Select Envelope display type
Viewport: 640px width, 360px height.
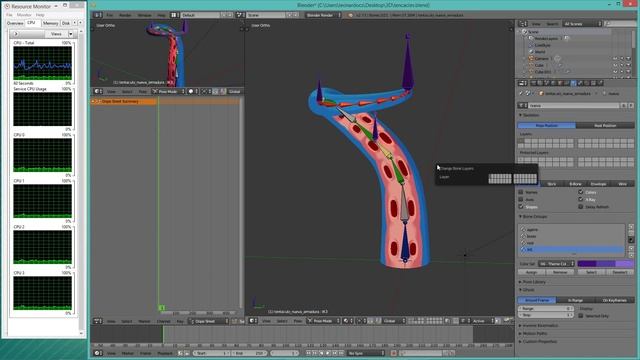coord(598,184)
